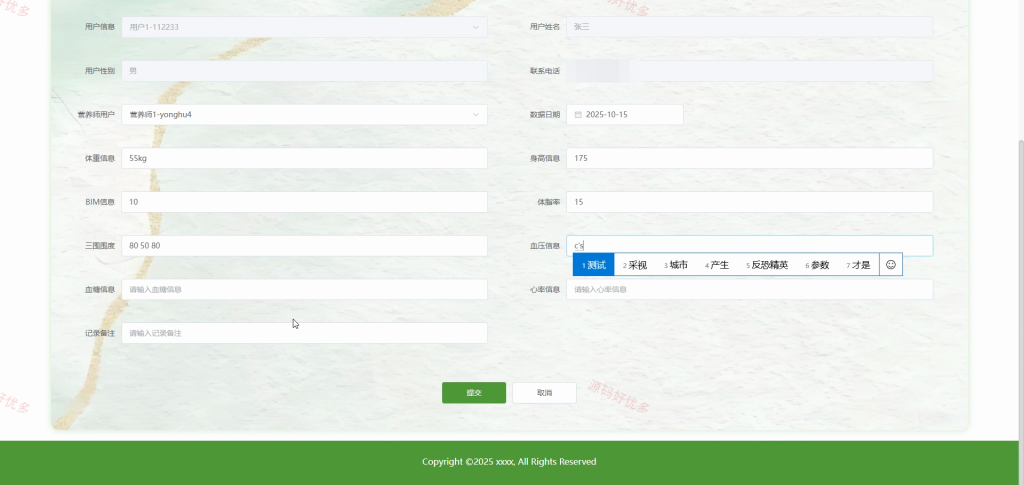Viewport: 1024px width, 485px height.
Task: Click the 三围围度 label text
Action: tap(100, 246)
